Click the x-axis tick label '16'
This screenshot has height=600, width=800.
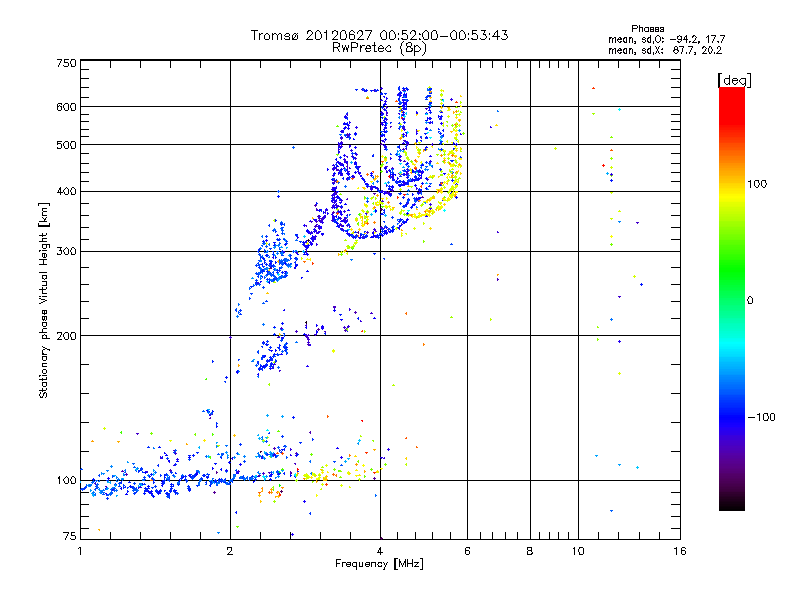pyautogui.click(x=680, y=551)
